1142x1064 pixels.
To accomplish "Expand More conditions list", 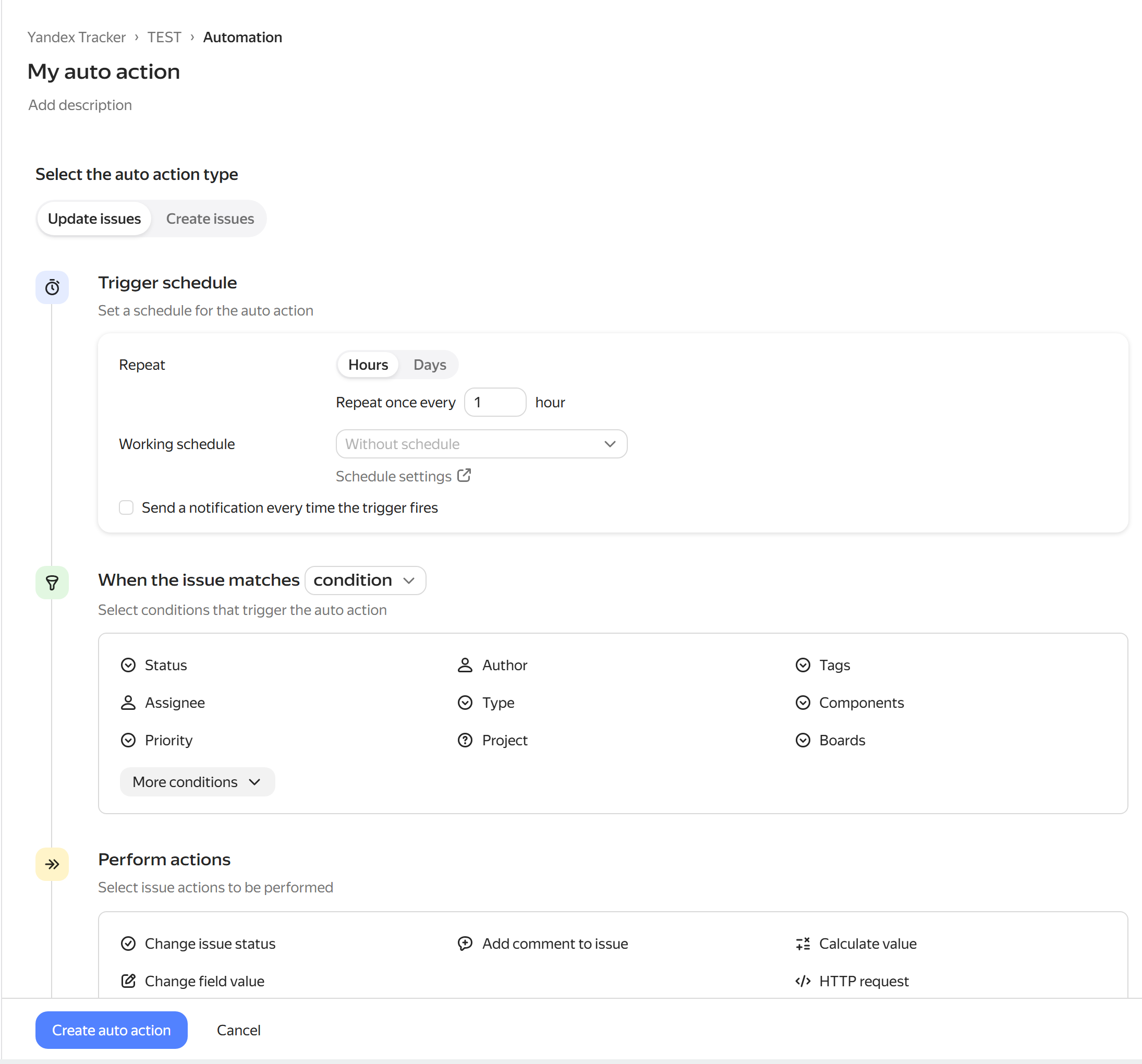I will pos(197,782).
